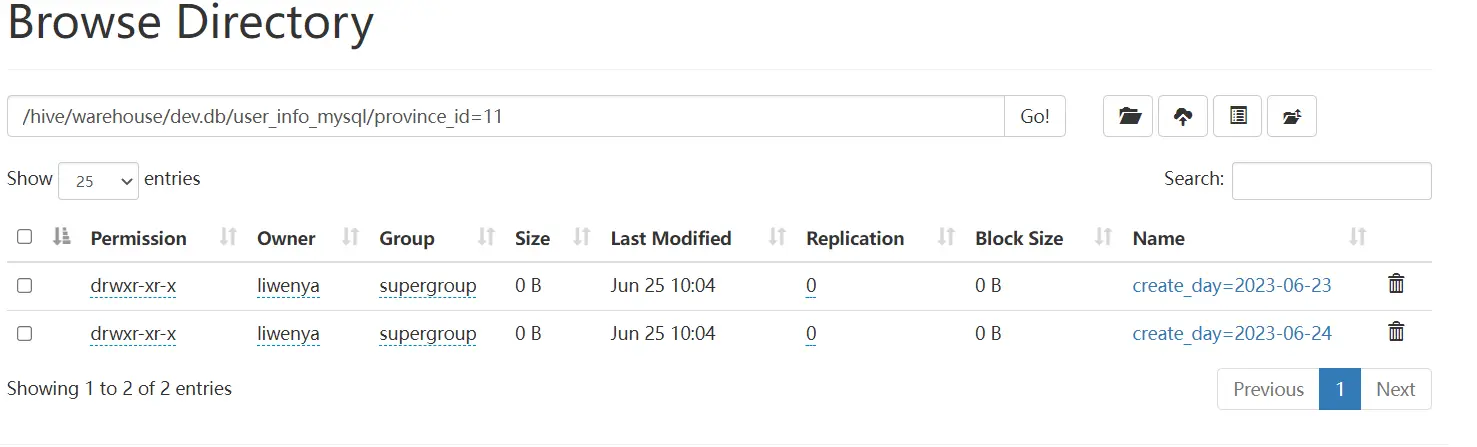Click the sort icon beside select-all checkbox

pos(62,237)
